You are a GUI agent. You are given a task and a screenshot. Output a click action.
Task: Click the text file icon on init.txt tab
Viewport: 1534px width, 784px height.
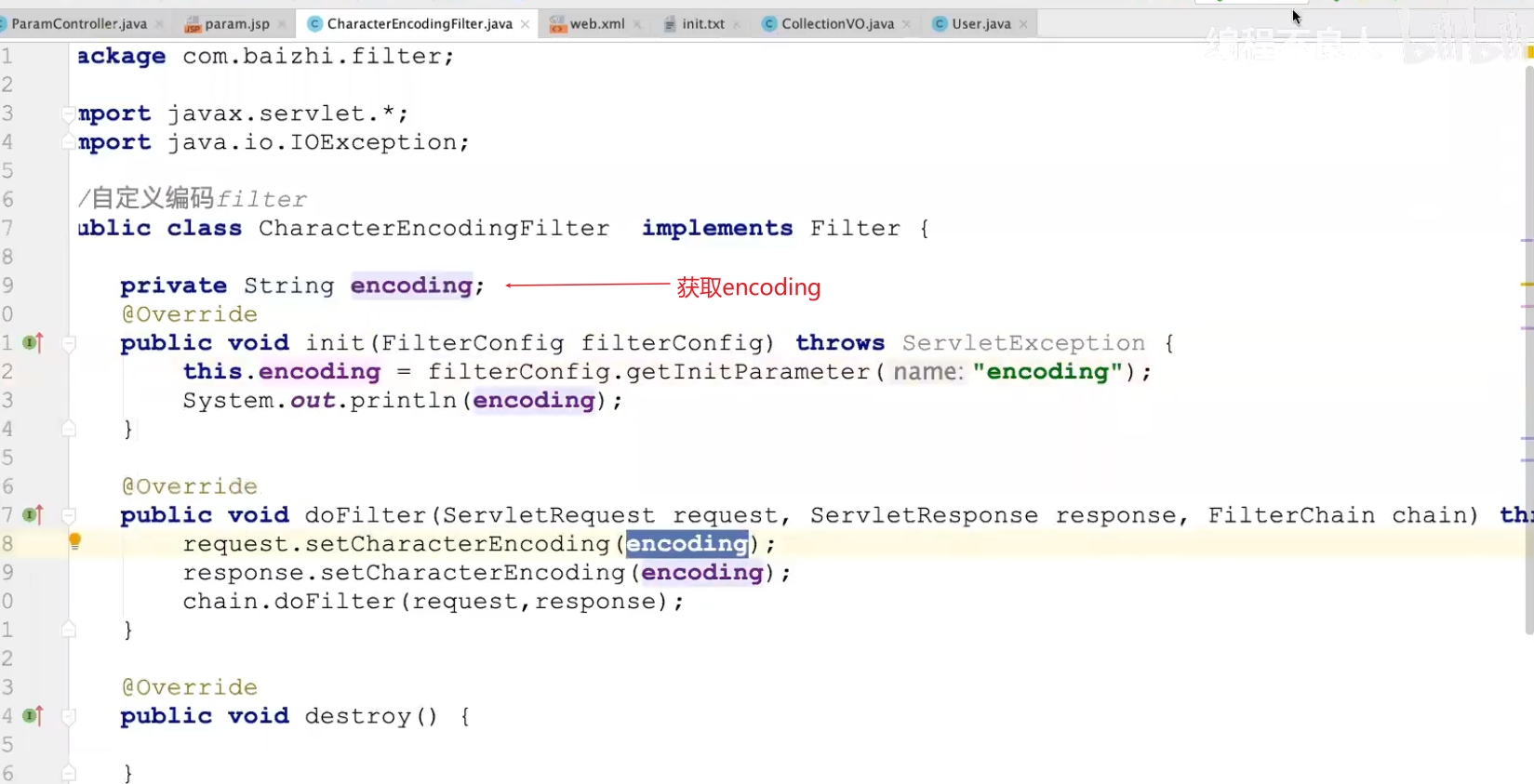[670, 25]
